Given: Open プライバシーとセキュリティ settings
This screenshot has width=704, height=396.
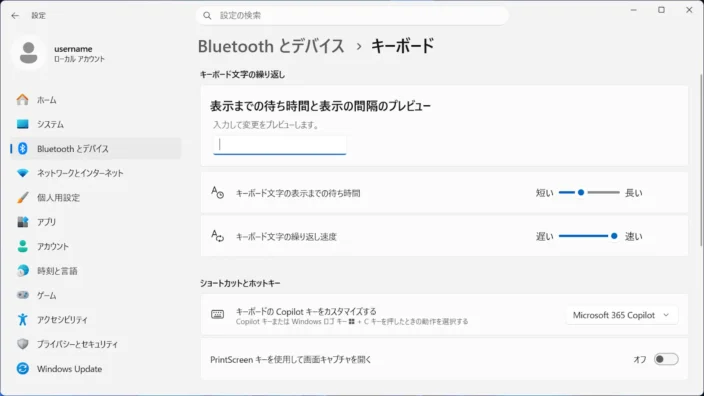Looking at the screenshot, I should coord(96,344).
